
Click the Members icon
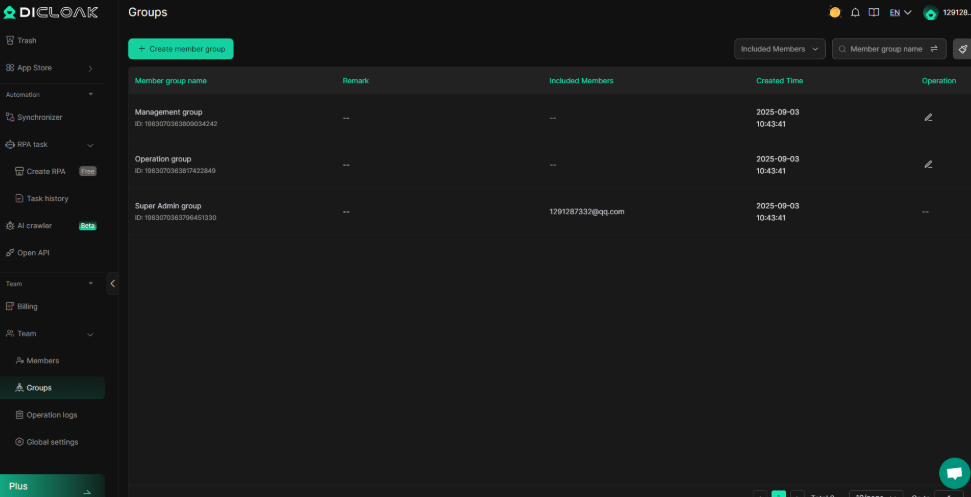[19, 361]
